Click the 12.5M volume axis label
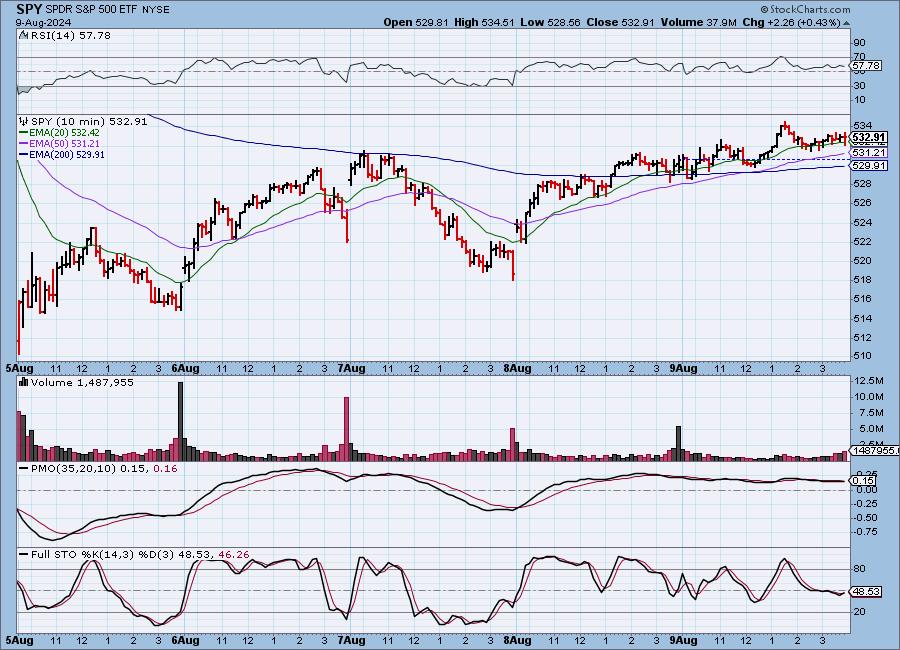The image size is (900, 650). [869, 381]
